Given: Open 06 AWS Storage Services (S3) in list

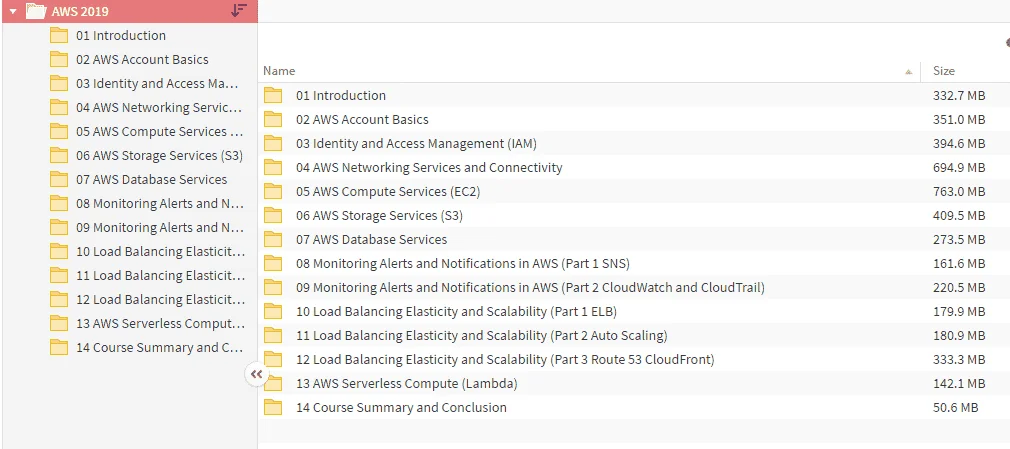Looking at the screenshot, I should tap(379, 215).
